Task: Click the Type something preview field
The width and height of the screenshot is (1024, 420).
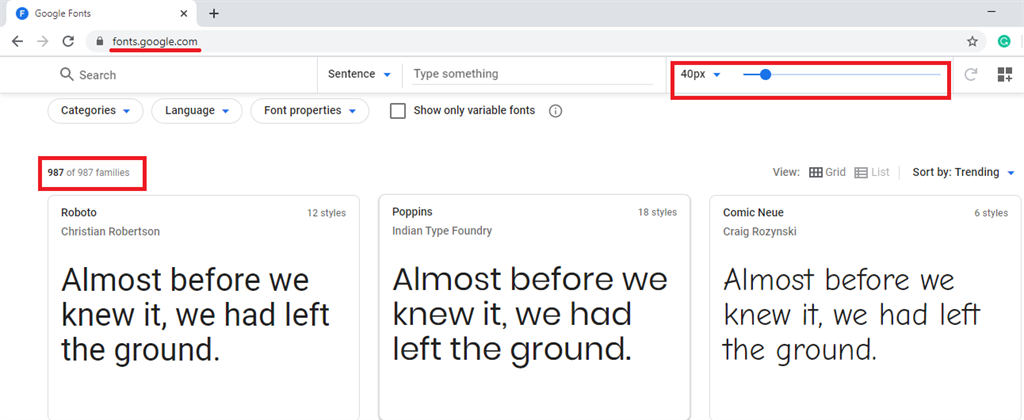Action: click(x=532, y=74)
